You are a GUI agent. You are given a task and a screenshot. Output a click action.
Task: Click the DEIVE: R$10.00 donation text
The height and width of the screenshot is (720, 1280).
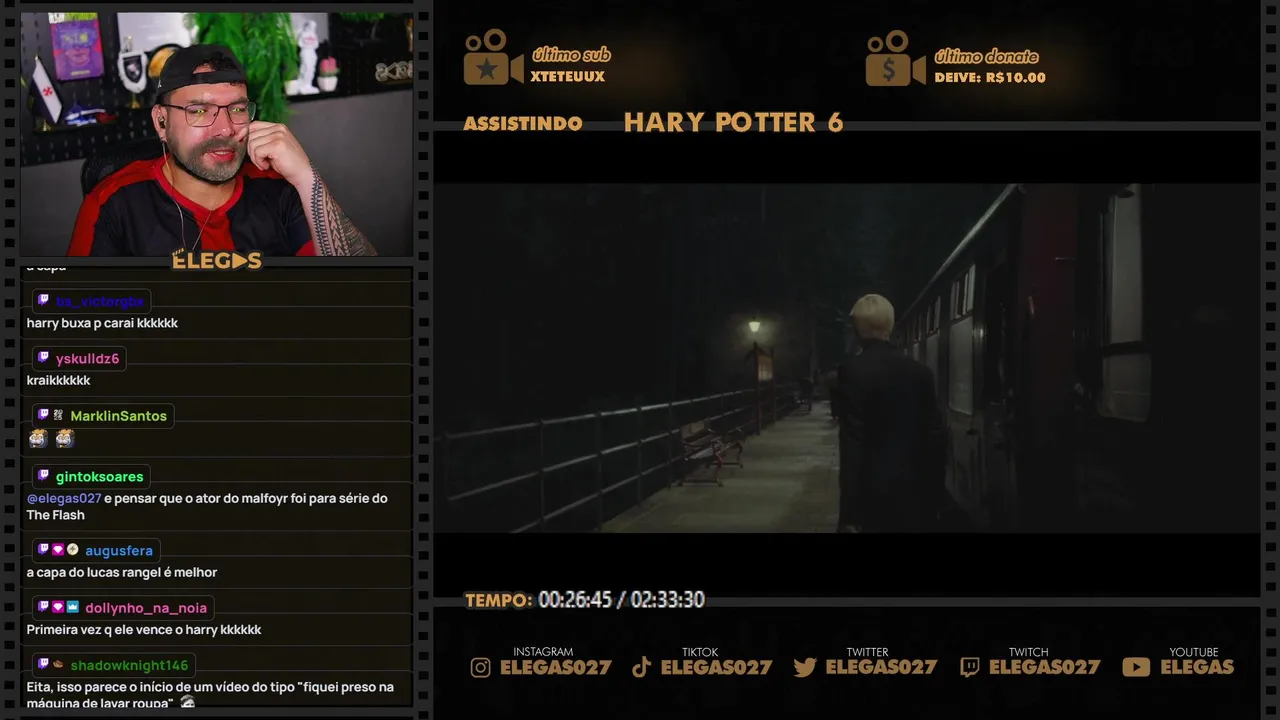pos(990,78)
